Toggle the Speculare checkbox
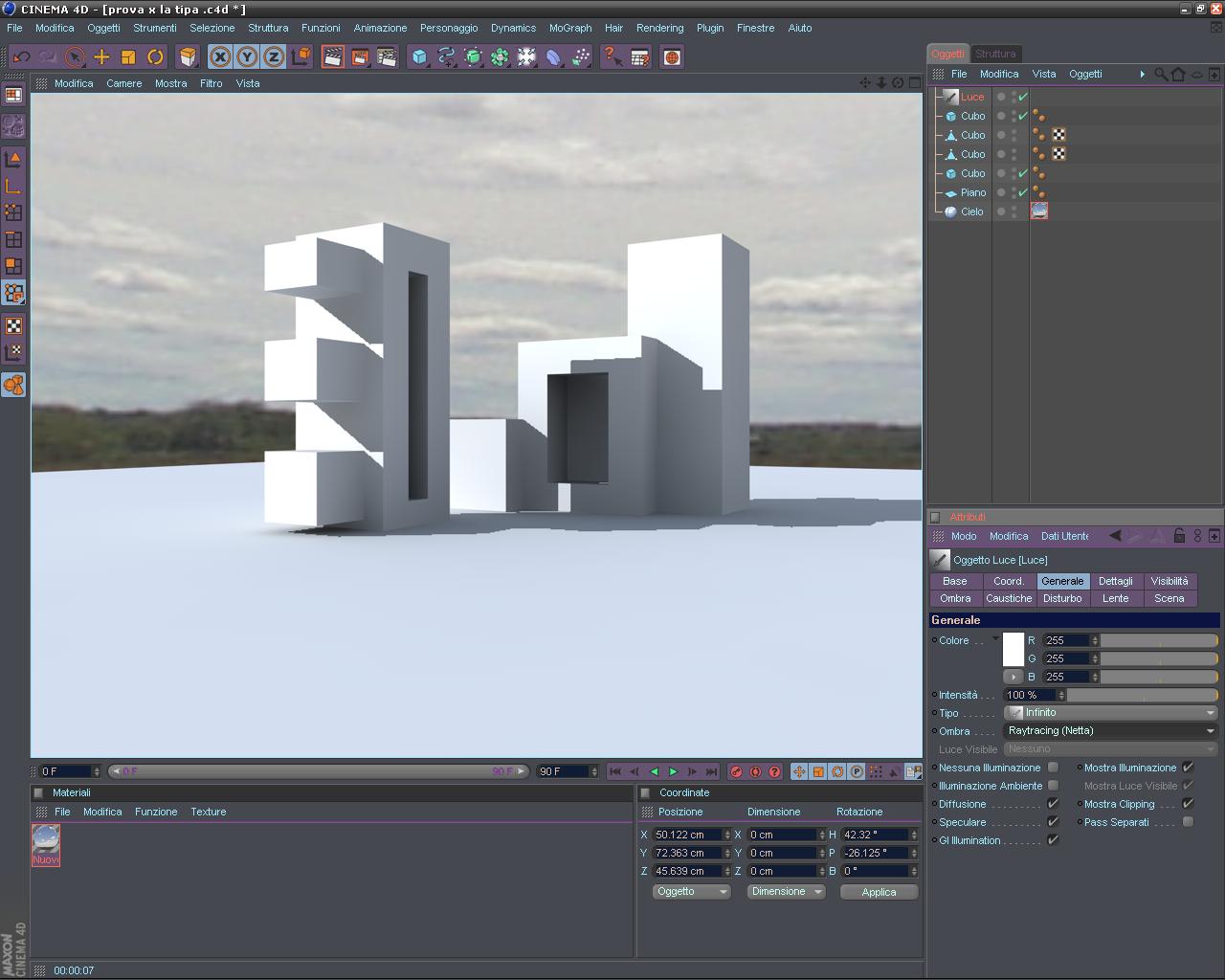 [x=1053, y=822]
